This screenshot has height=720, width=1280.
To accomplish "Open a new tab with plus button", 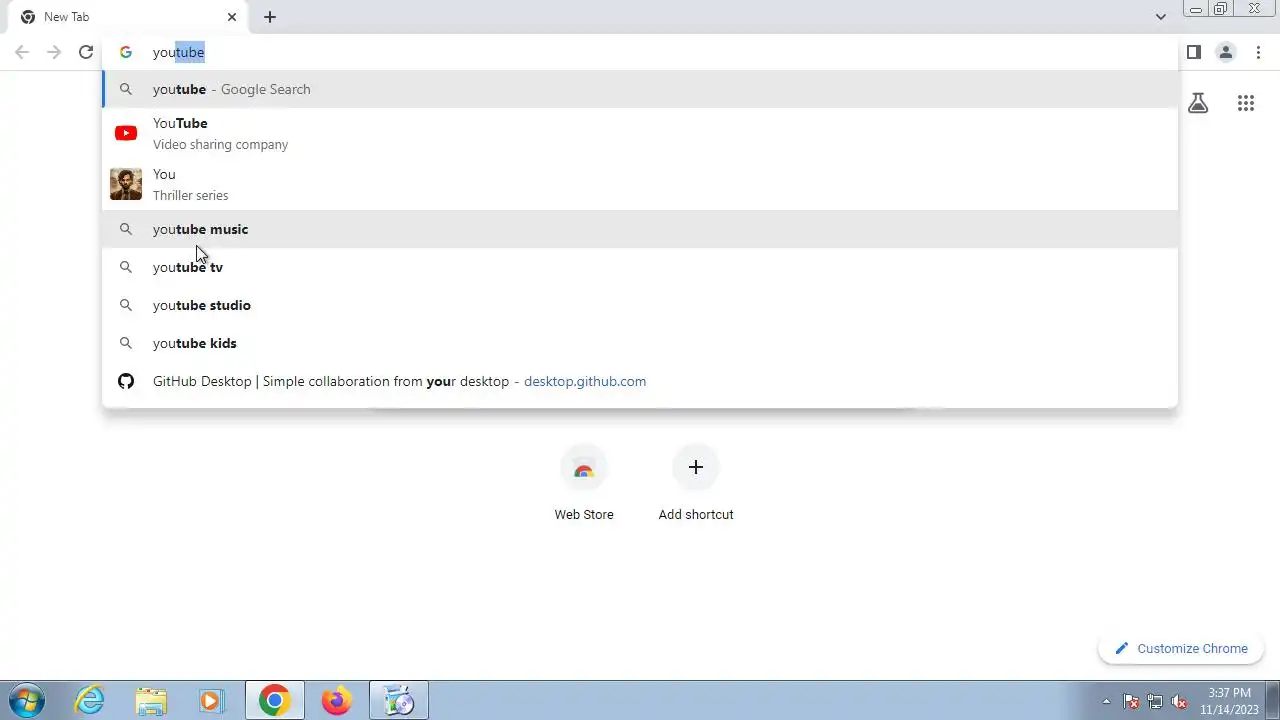I will pyautogui.click(x=270, y=17).
